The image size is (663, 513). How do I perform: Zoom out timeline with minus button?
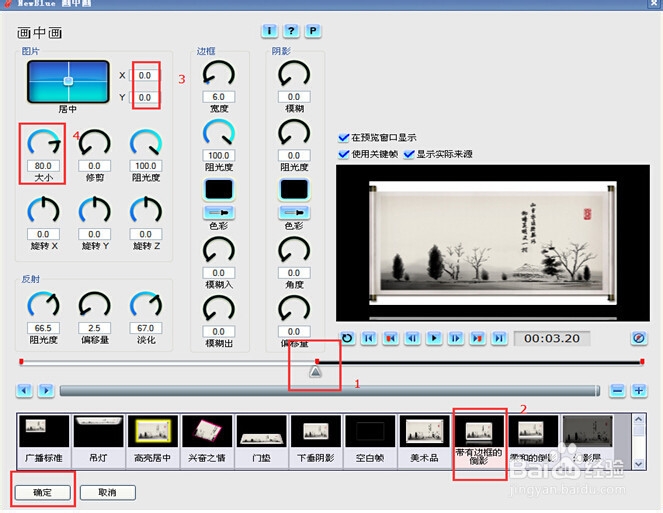coord(617,390)
